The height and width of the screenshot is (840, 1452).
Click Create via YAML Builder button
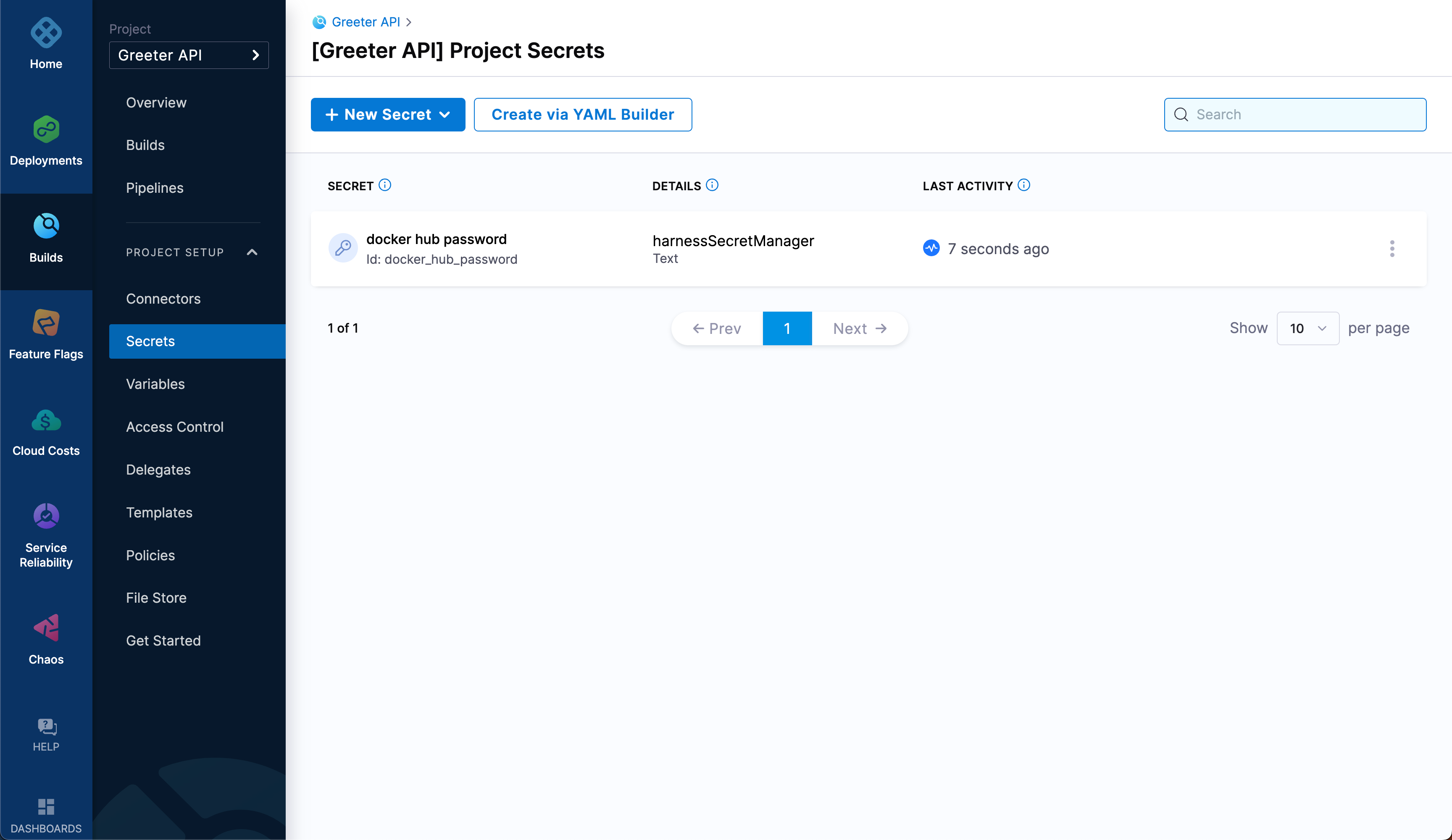(583, 115)
